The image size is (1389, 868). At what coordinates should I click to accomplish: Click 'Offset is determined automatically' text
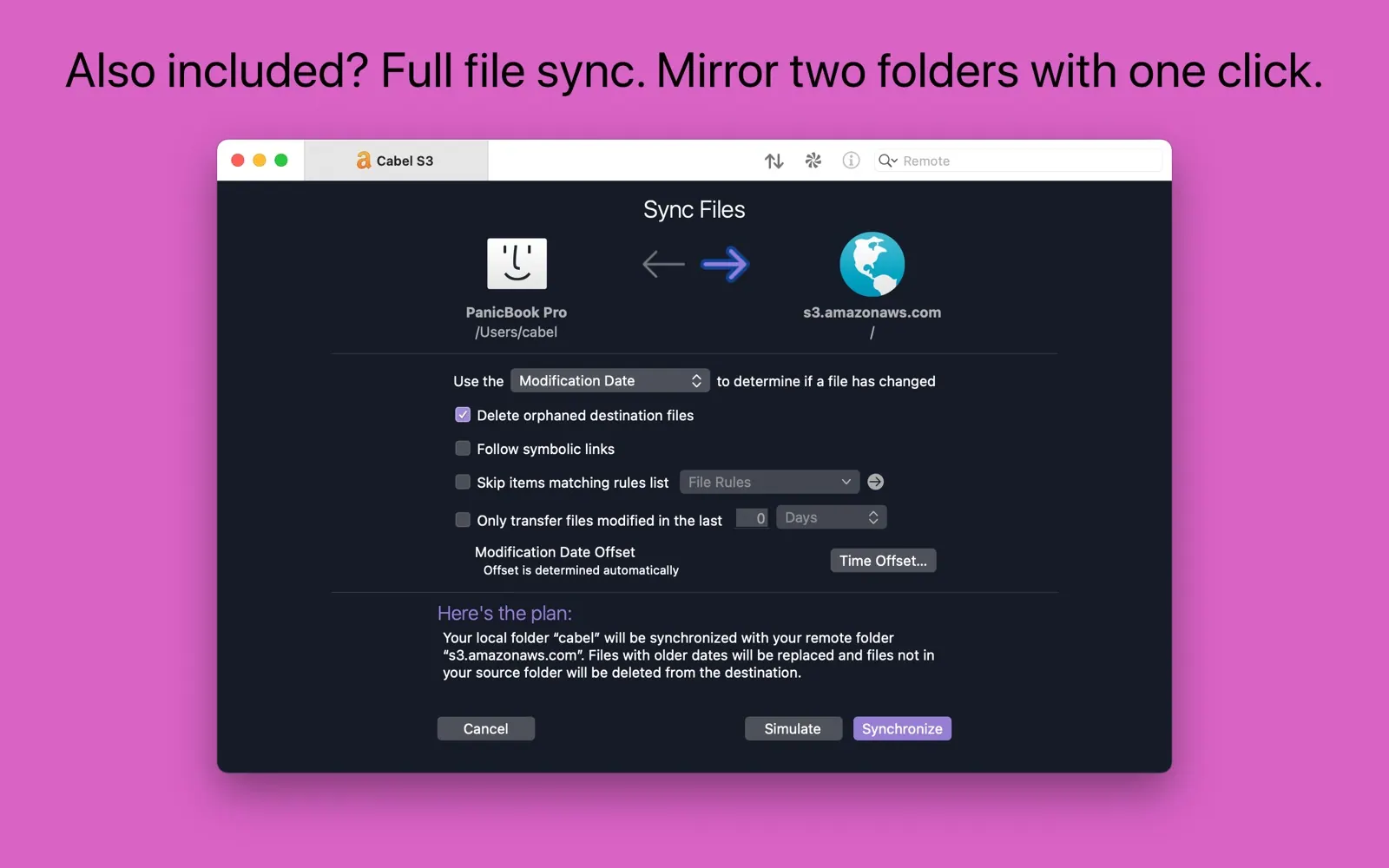[x=581, y=570]
